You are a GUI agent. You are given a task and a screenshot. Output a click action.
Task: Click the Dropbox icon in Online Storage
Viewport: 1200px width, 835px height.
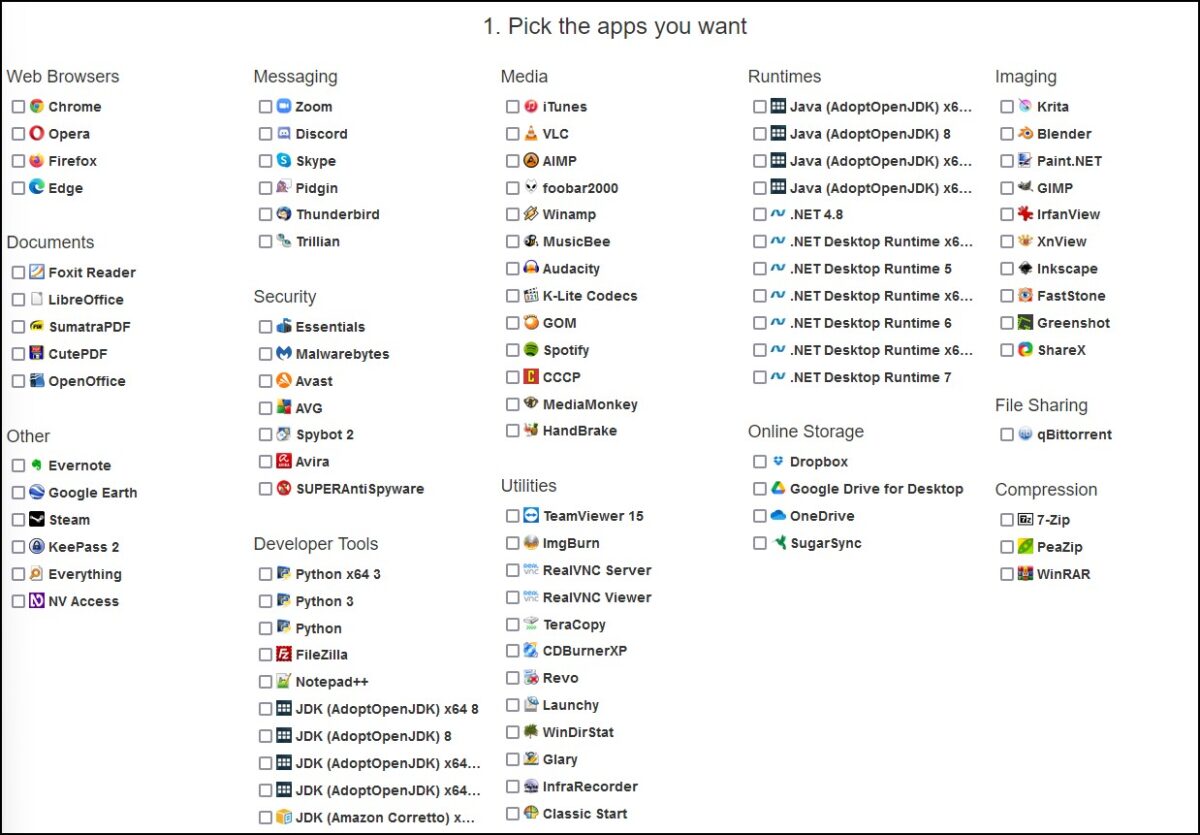[778, 461]
